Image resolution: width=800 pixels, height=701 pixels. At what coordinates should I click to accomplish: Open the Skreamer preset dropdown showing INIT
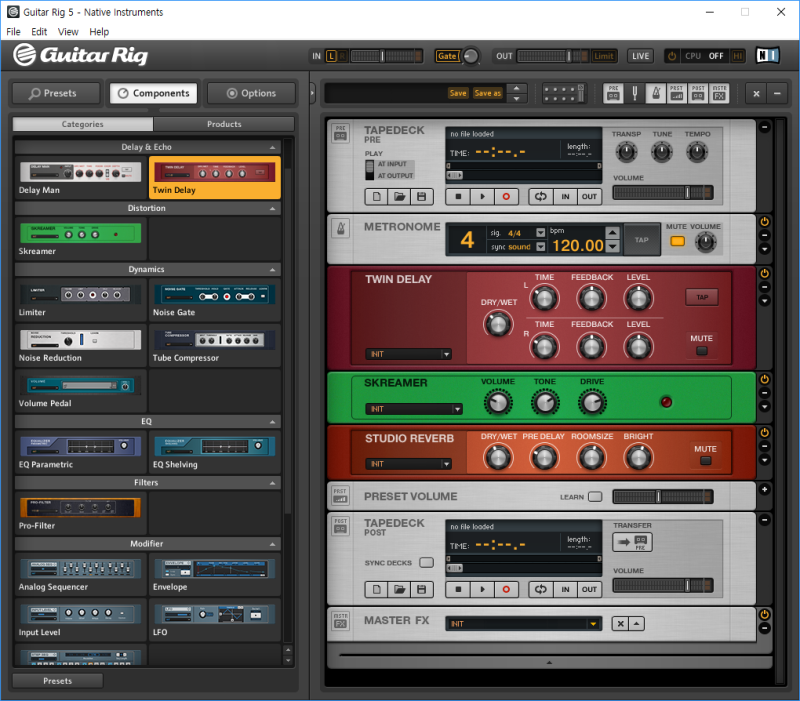pos(414,408)
